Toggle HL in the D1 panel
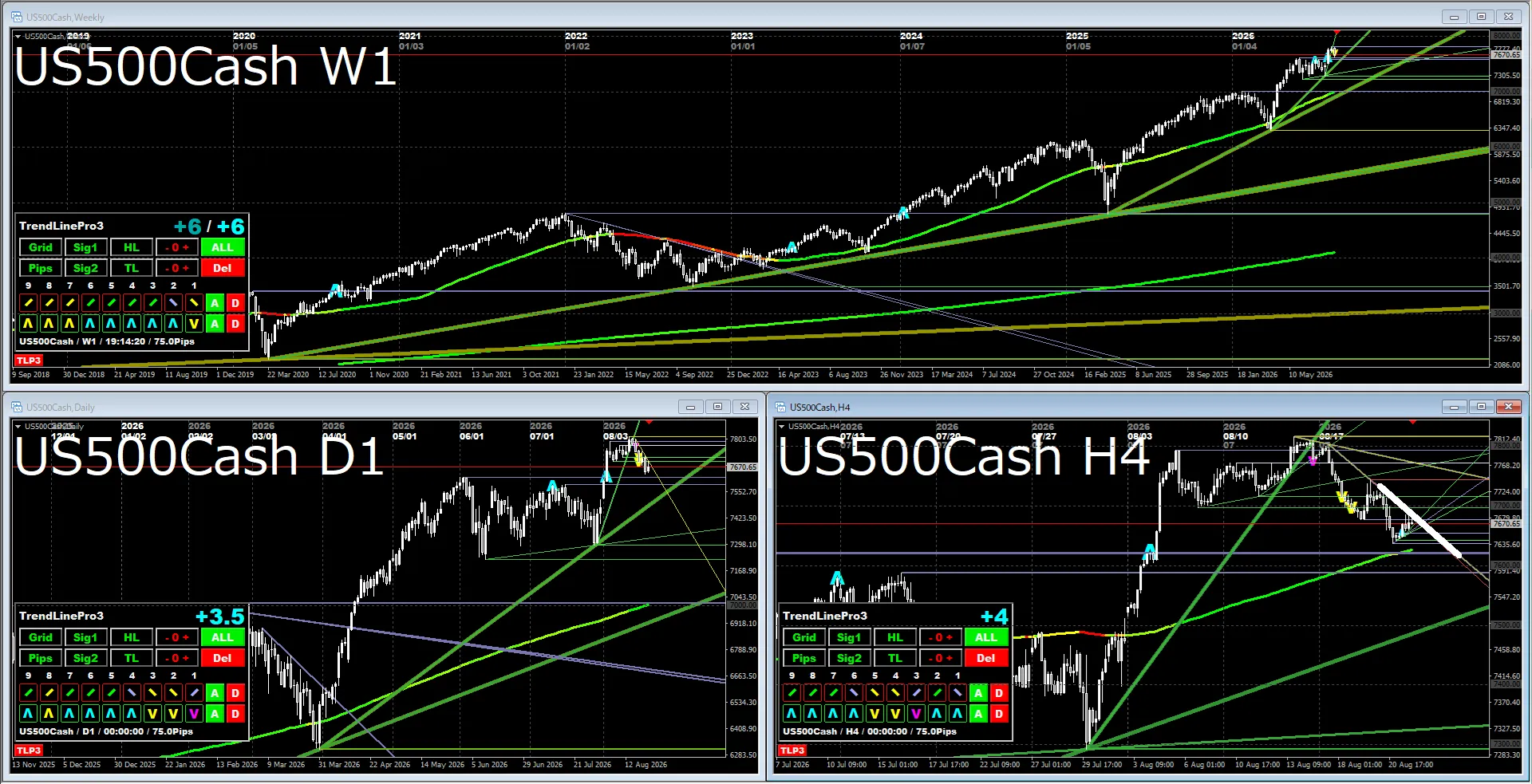Screen dimensions: 1532x784 click(x=132, y=637)
